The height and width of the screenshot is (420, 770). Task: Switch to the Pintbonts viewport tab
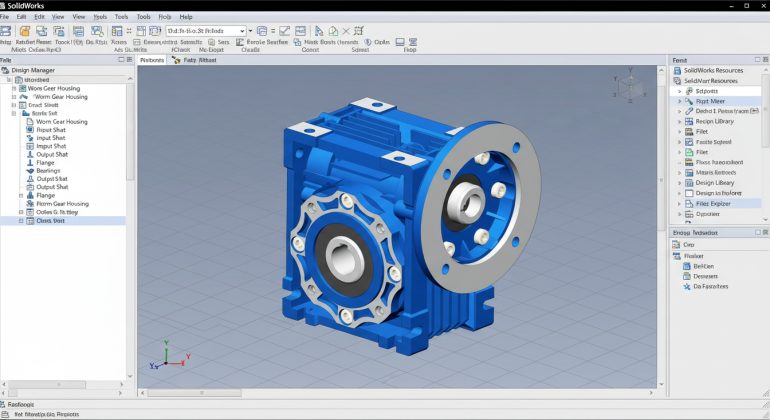(x=152, y=60)
